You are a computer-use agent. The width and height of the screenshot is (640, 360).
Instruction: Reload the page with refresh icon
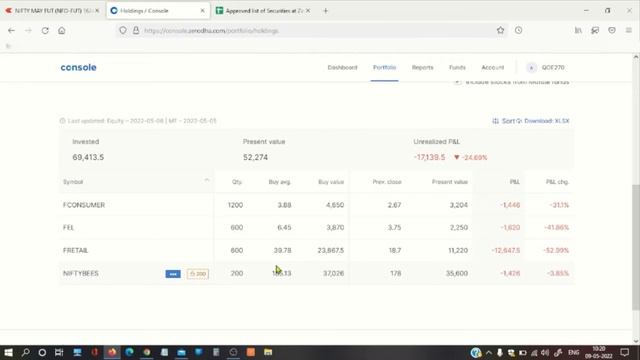click(x=45, y=31)
